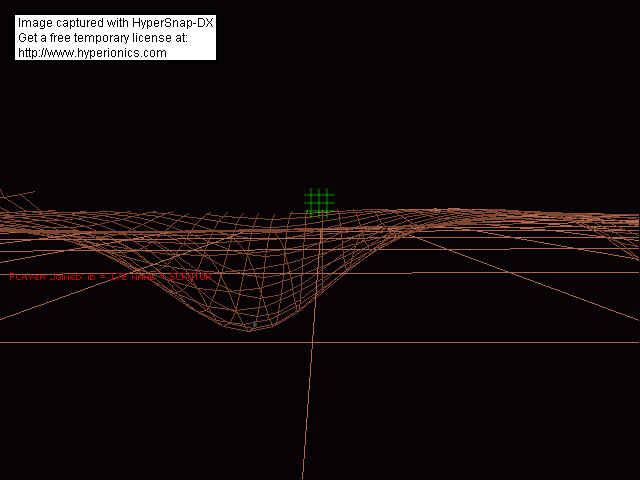This screenshot has height=480, width=640.
Task: Click the red marker on left horizon
Action: click(x=58, y=236)
